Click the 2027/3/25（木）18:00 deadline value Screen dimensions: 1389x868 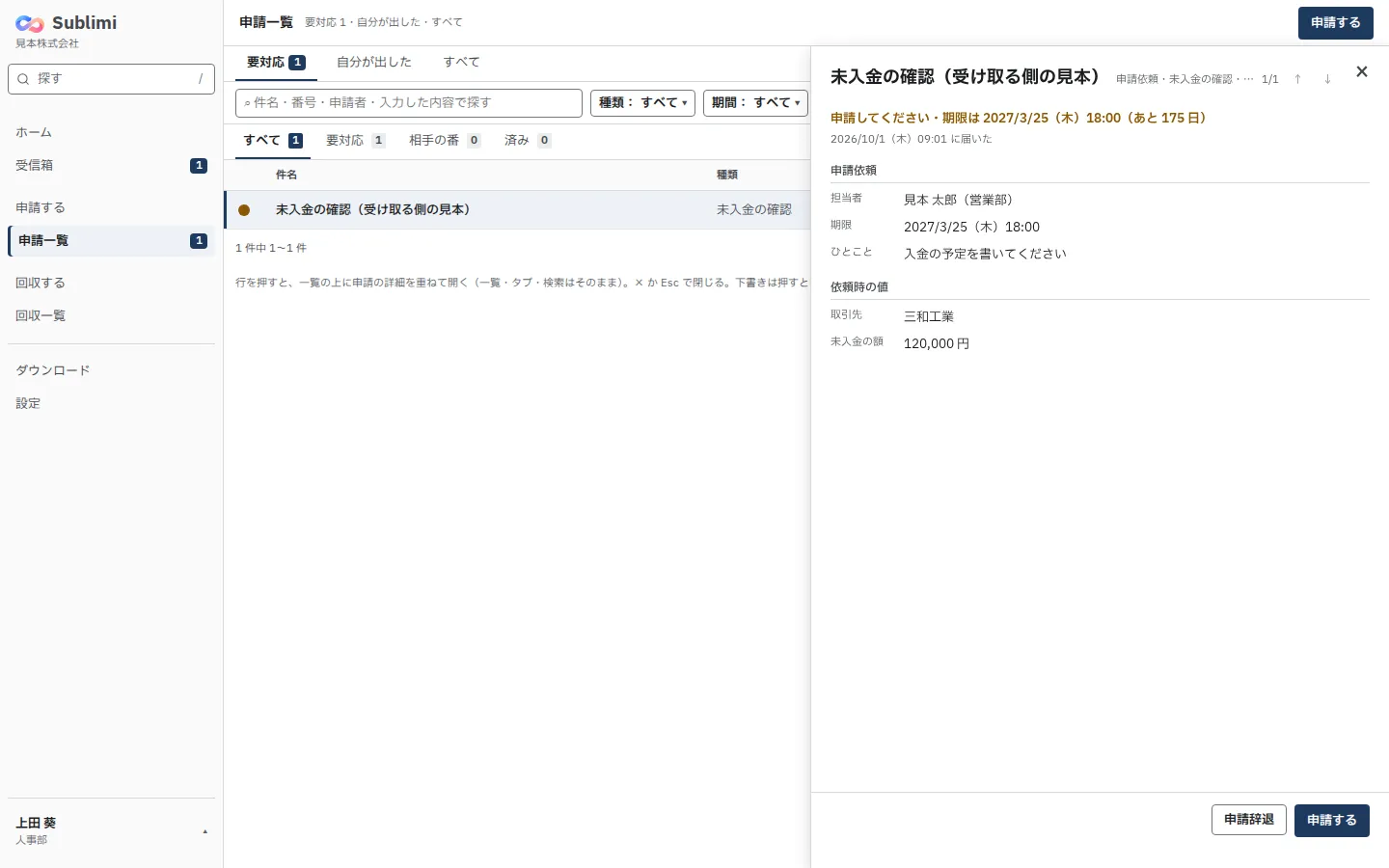pos(971,227)
